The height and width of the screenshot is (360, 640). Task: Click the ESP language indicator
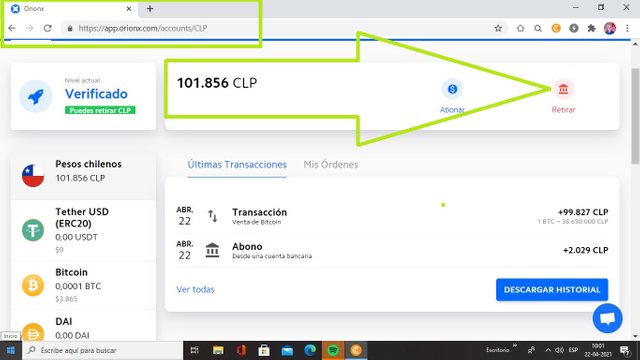(573, 350)
